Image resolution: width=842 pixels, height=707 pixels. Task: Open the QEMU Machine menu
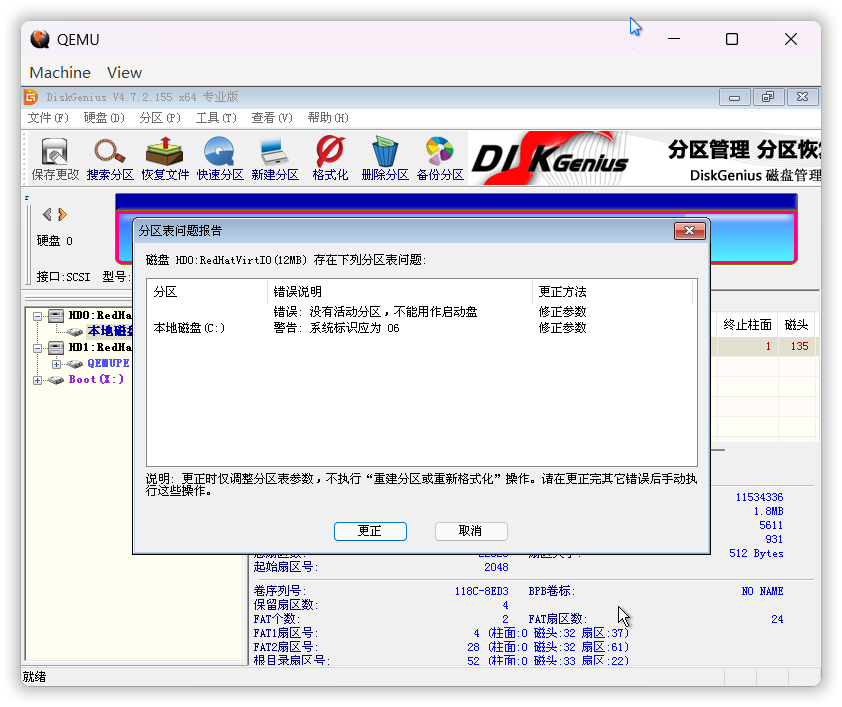(x=60, y=72)
